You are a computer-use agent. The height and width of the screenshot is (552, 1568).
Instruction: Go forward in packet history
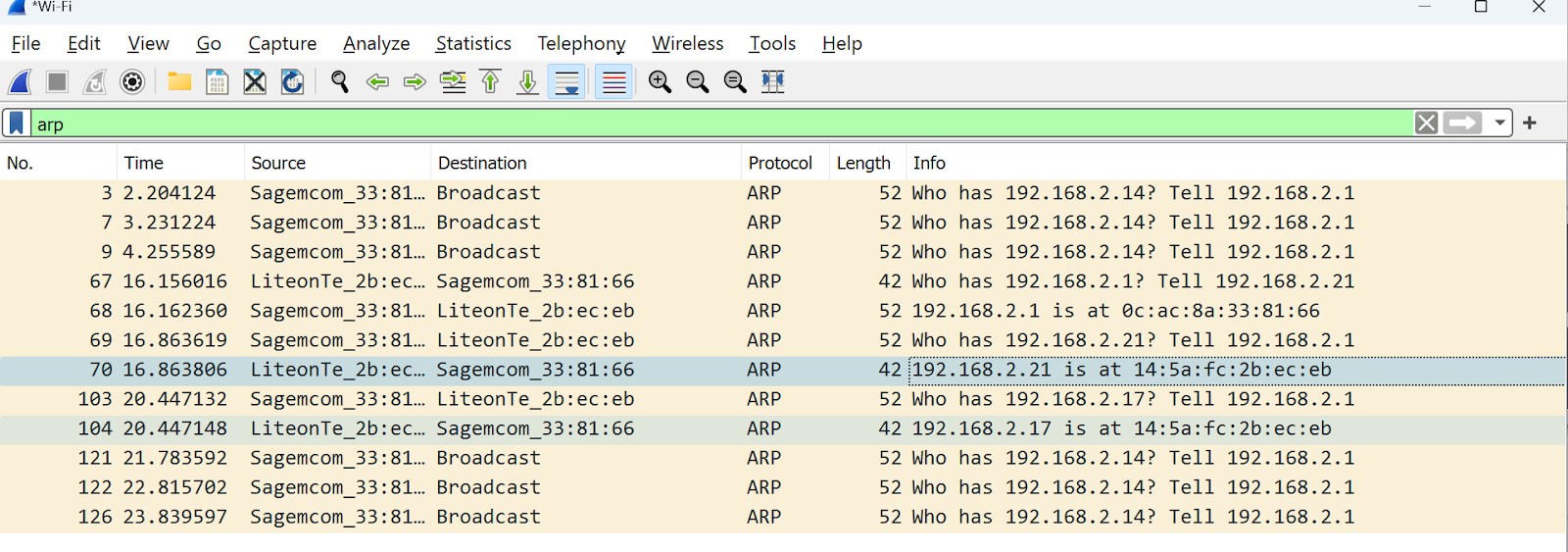tap(415, 81)
